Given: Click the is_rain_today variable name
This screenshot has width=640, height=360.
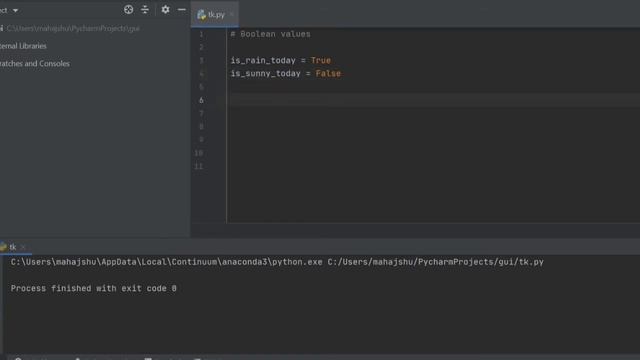Looking at the screenshot, I should 263,60.
